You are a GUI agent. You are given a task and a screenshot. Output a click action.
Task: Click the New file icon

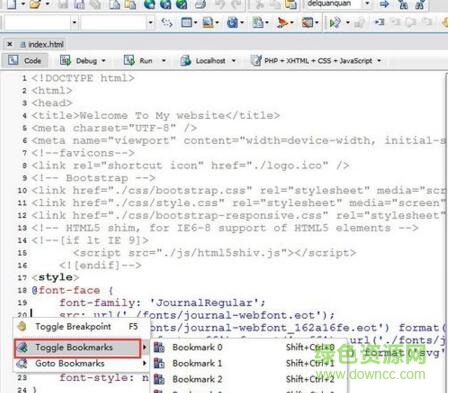[11, 4]
